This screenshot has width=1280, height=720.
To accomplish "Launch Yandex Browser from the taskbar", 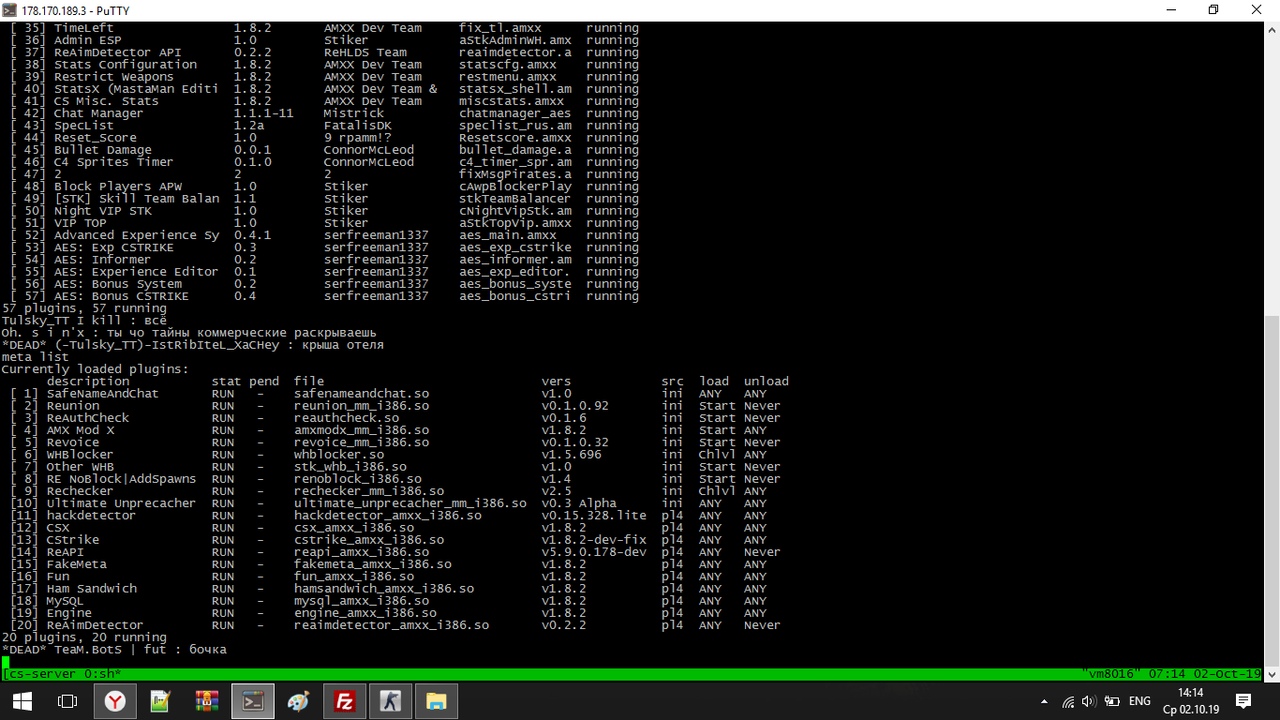I will click(x=115, y=702).
